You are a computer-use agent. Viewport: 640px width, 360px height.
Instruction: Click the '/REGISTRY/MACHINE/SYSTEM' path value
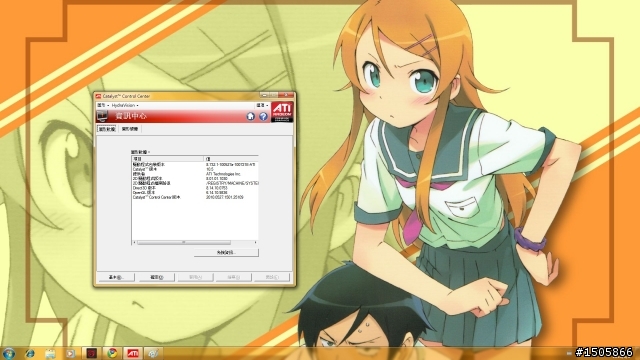232,183
